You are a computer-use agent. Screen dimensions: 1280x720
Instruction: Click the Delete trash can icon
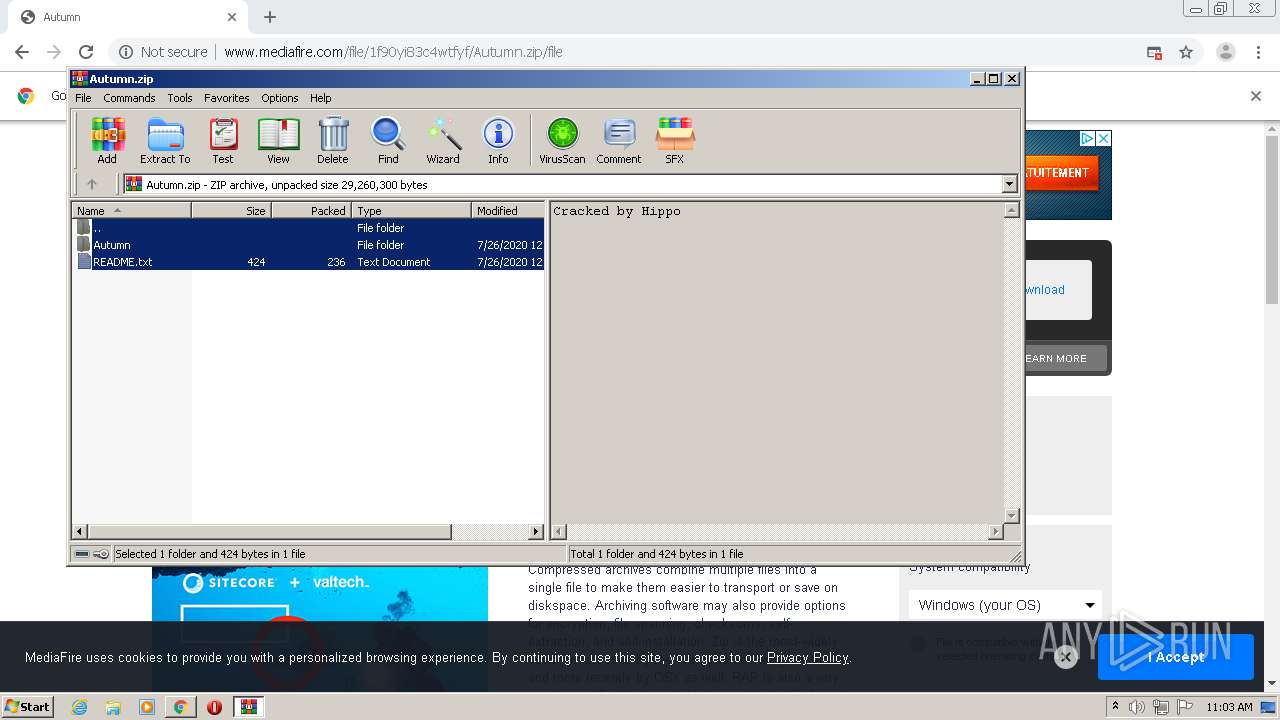pos(333,140)
